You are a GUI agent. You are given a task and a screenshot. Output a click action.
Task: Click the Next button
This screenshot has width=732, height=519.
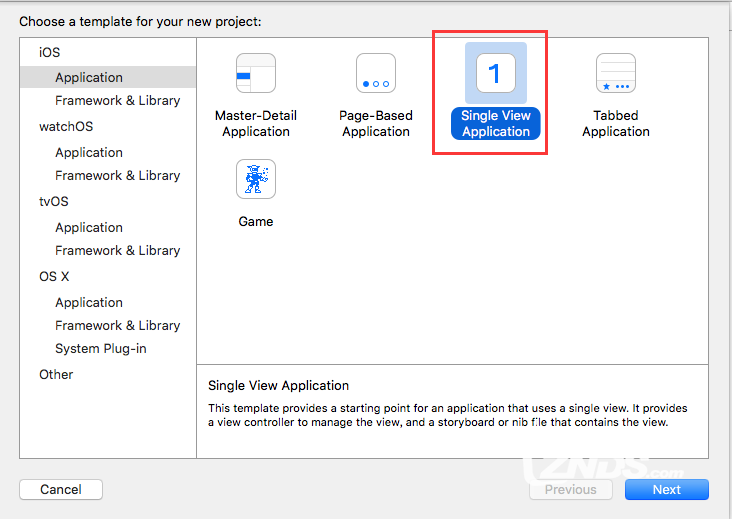[667, 489]
